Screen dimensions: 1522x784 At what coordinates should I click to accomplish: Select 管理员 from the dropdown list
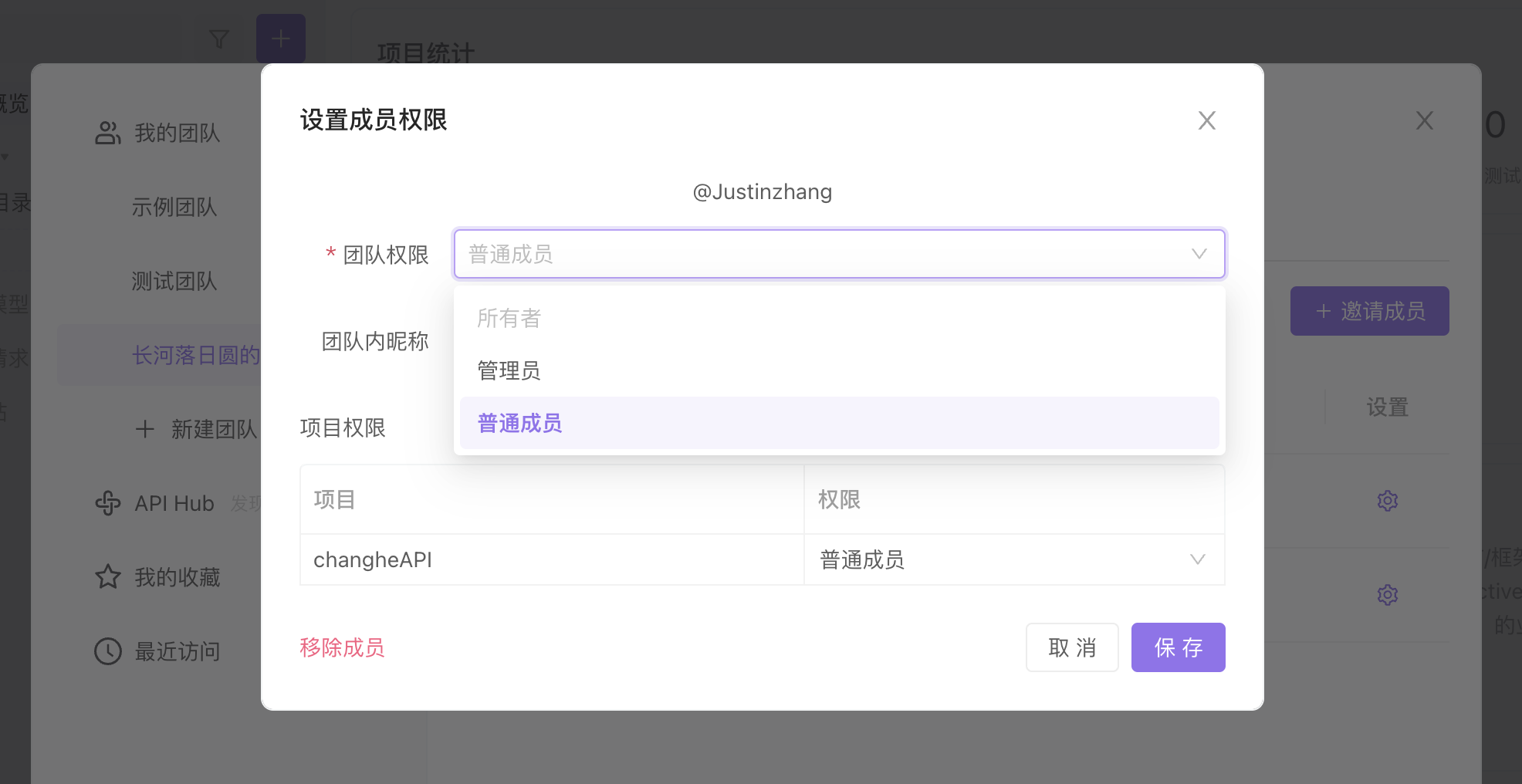click(x=840, y=370)
